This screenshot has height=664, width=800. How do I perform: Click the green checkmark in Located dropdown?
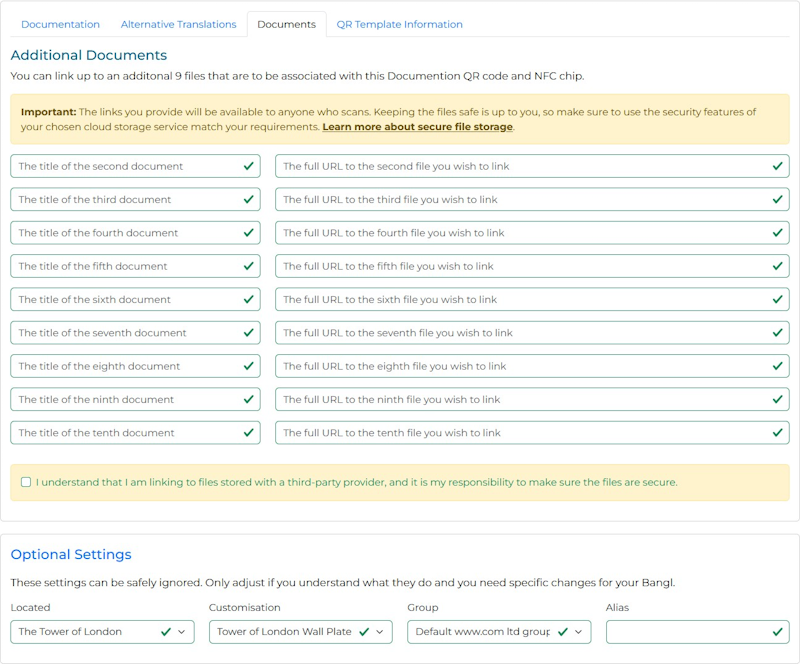point(165,632)
